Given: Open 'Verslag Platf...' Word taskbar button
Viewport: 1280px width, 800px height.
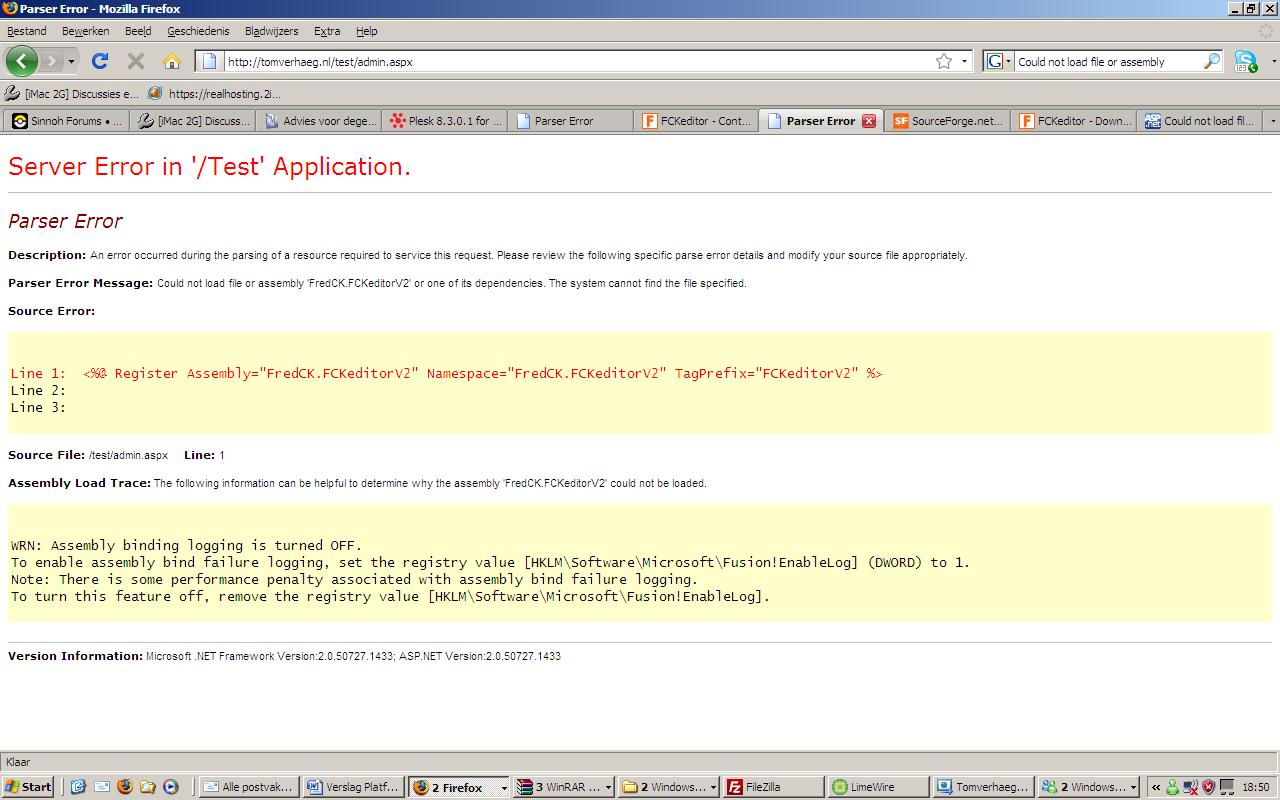Looking at the screenshot, I should [x=353, y=787].
